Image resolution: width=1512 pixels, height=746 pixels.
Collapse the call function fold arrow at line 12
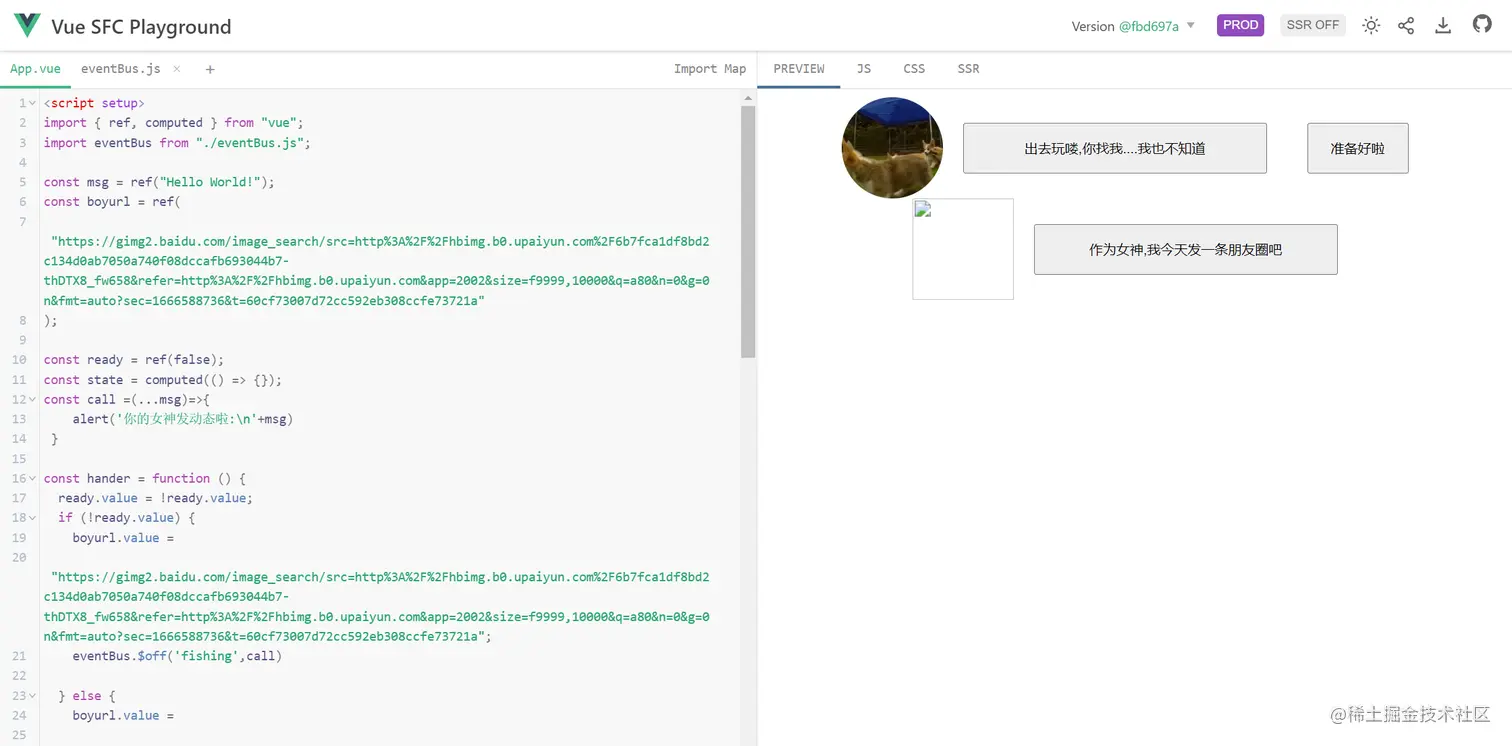[33, 399]
